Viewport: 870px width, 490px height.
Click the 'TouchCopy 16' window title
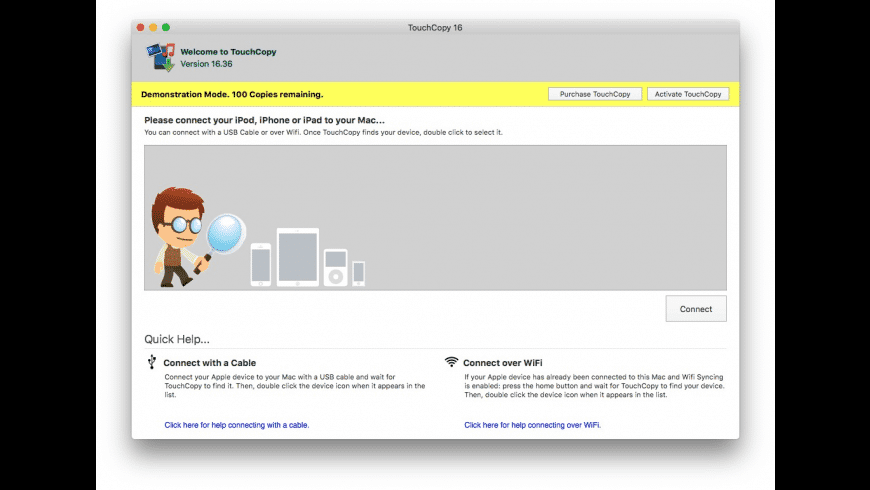pos(435,28)
